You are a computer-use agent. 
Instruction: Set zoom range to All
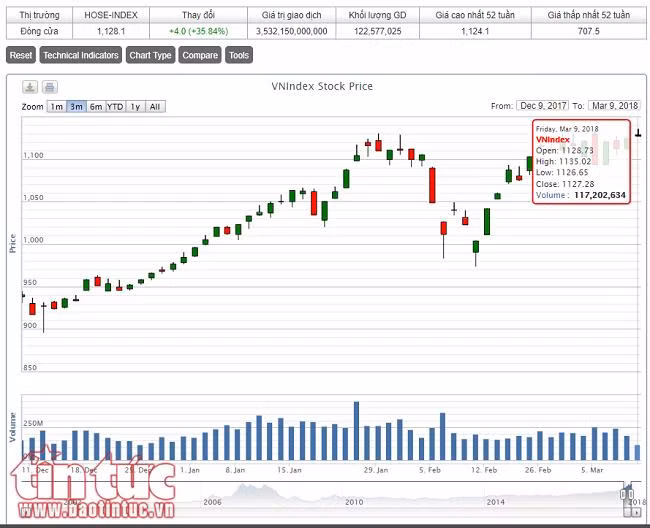click(155, 107)
